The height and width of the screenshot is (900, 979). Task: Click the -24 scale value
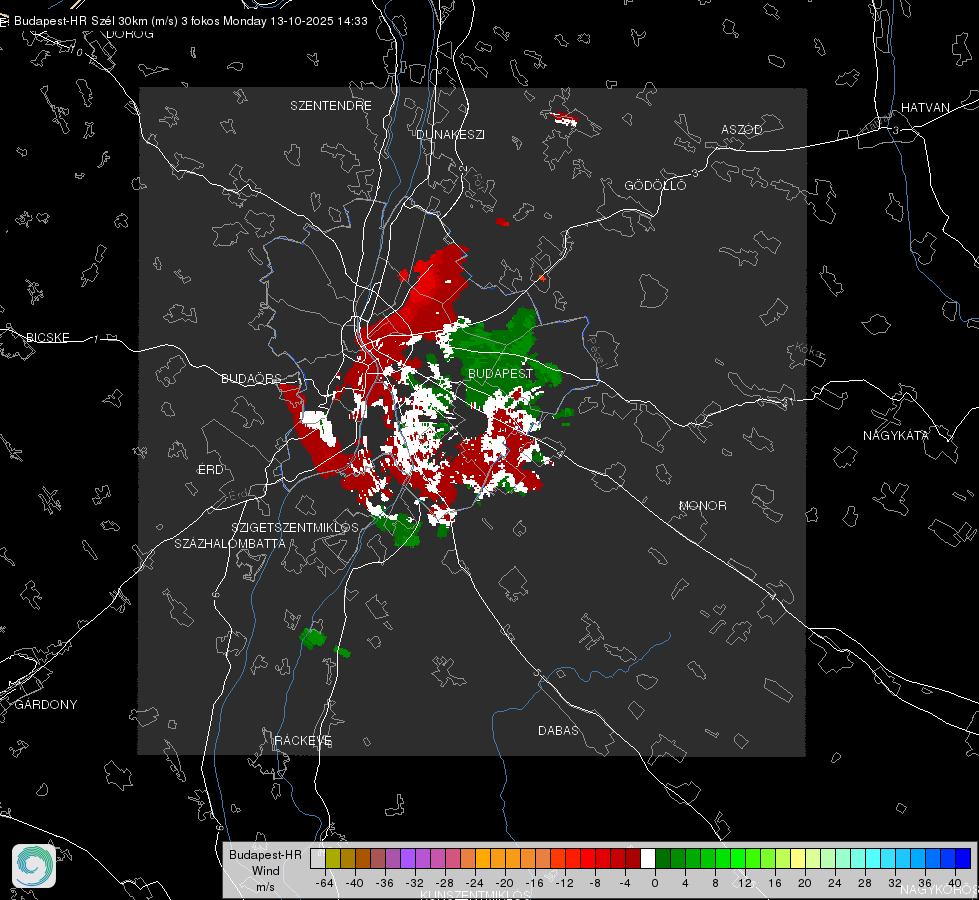pyautogui.click(x=475, y=883)
